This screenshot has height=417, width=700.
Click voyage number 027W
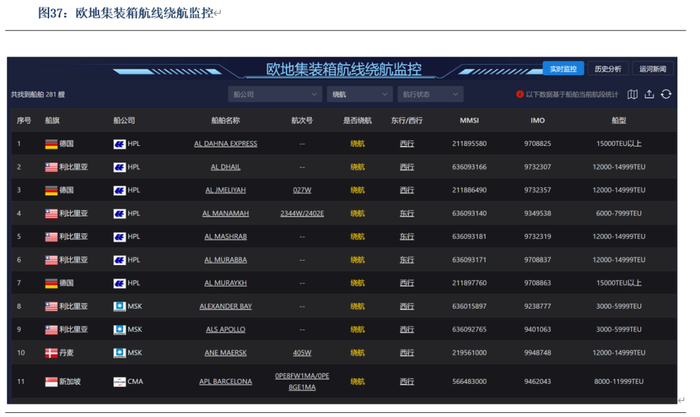(x=302, y=190)
